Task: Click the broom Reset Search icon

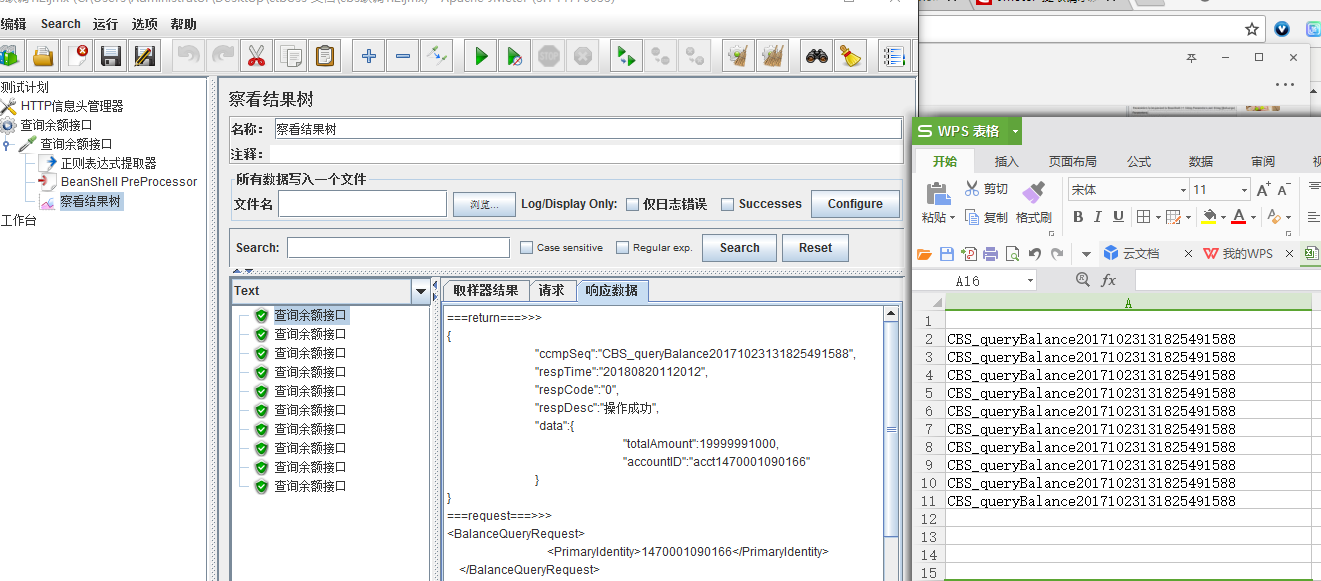Action: (850, 57)
